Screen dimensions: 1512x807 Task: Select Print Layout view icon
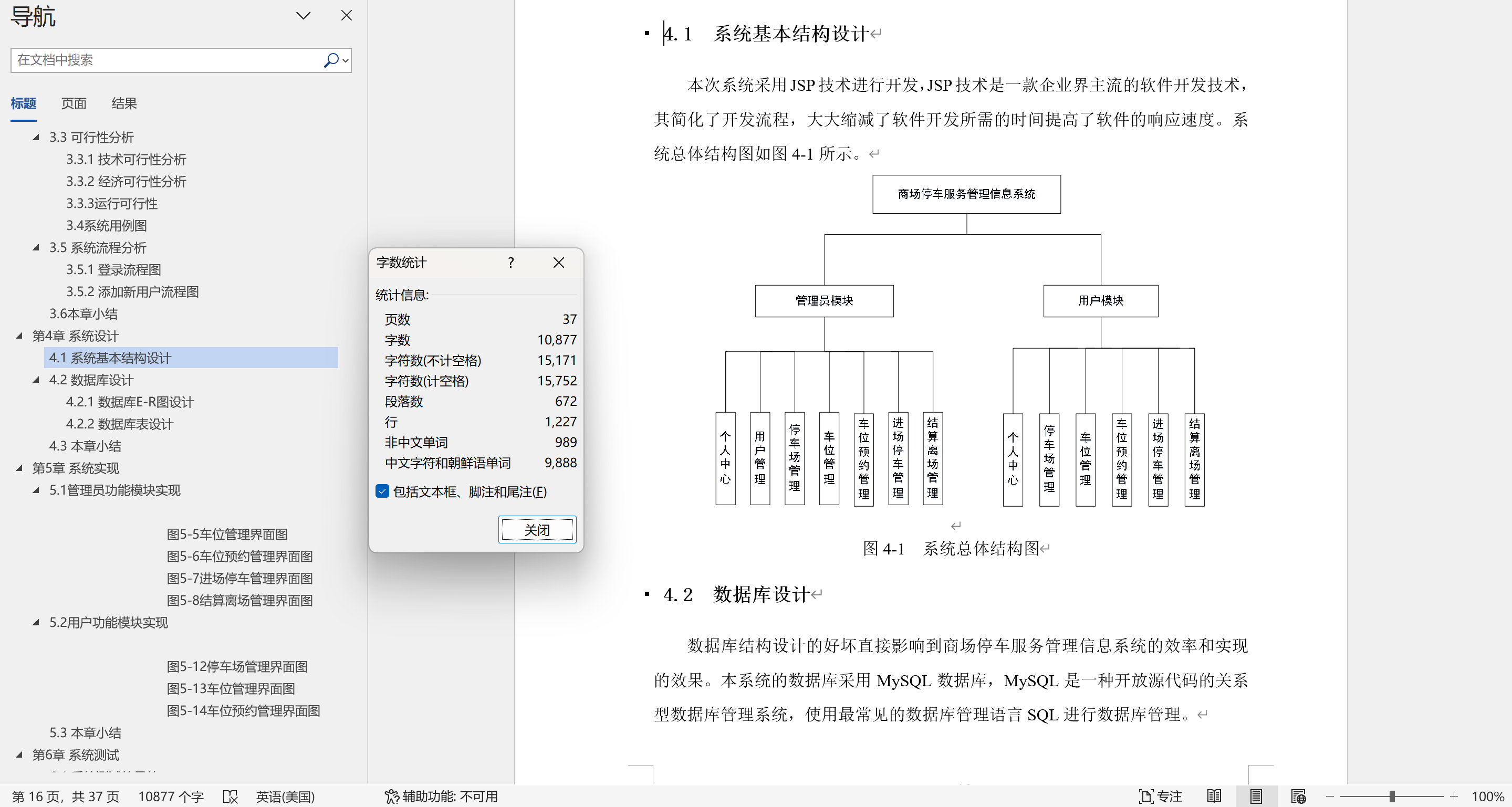pyautogui.click(x=1256, y=796)
